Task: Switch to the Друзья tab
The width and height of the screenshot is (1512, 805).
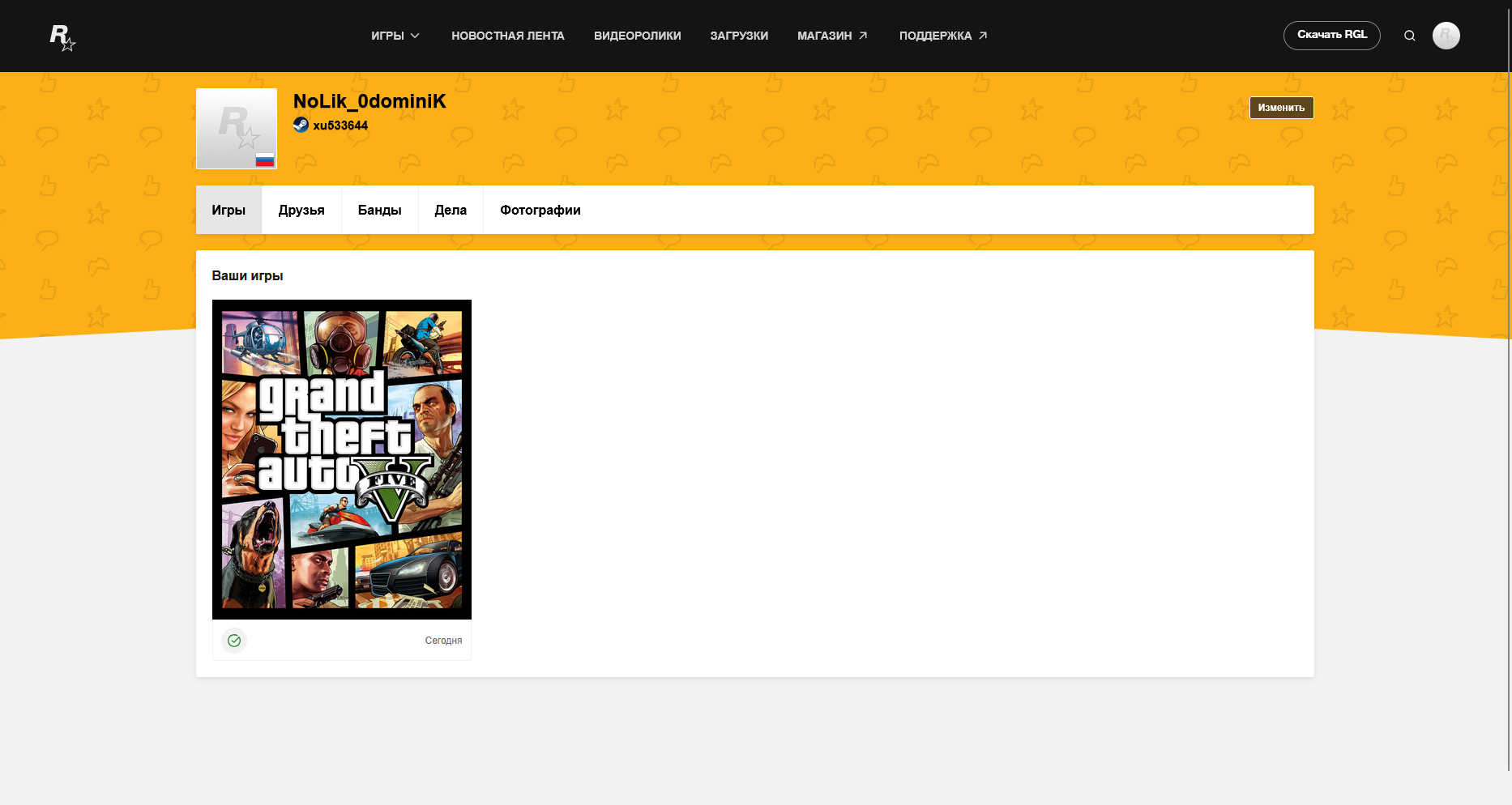Action: 301,210
